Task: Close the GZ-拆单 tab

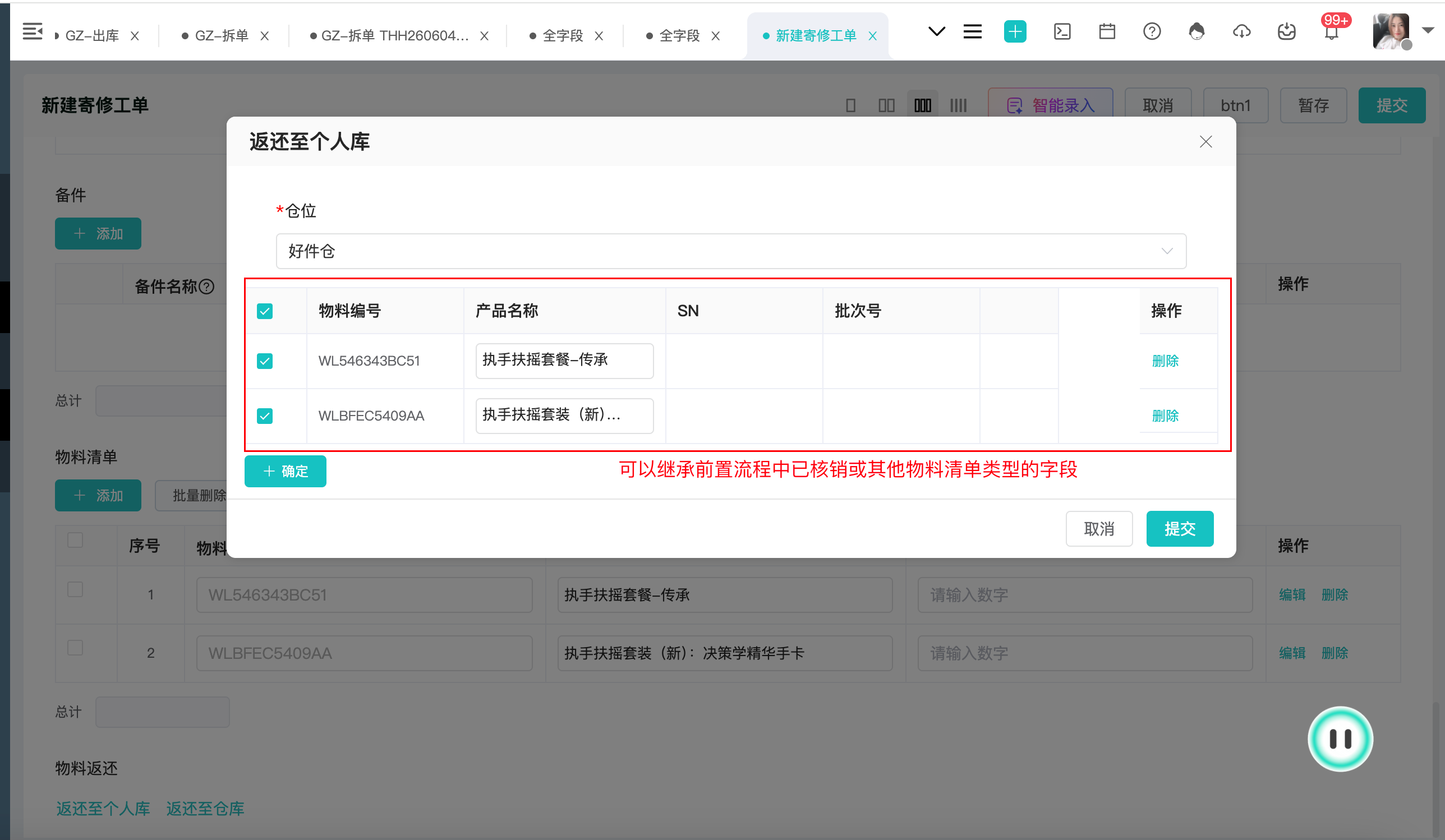Action: click(264, 35)
